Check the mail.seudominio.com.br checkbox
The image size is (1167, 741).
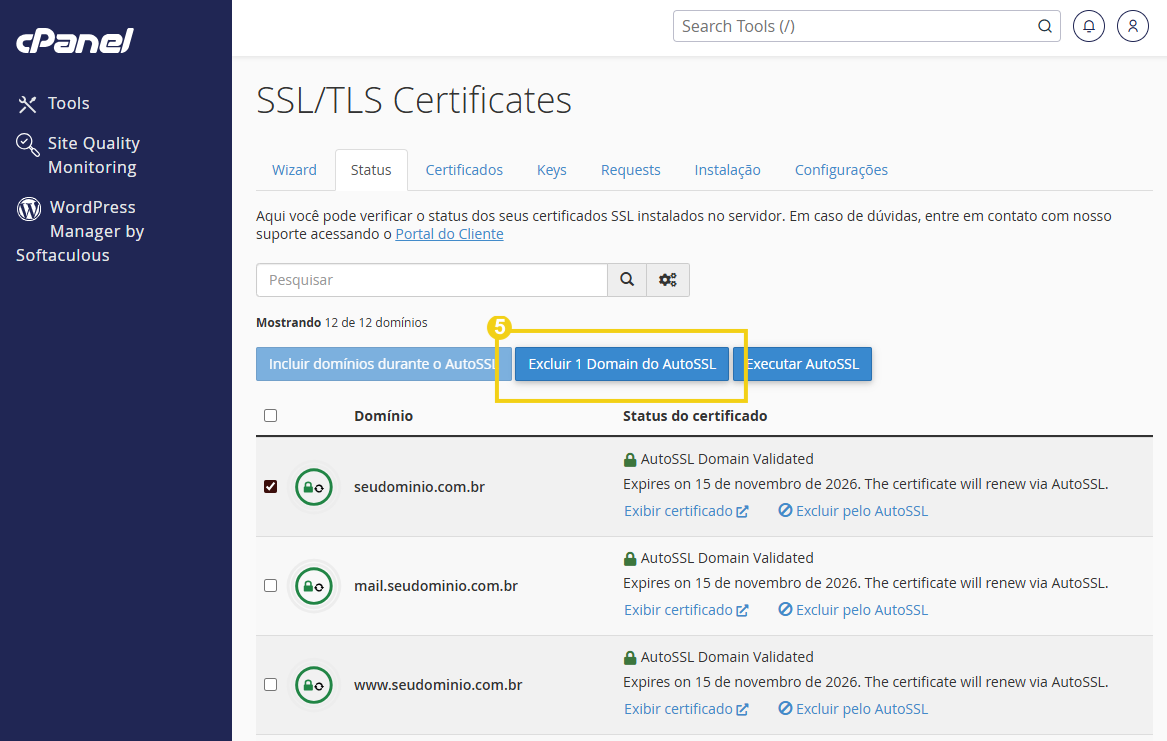click(270, 586)
